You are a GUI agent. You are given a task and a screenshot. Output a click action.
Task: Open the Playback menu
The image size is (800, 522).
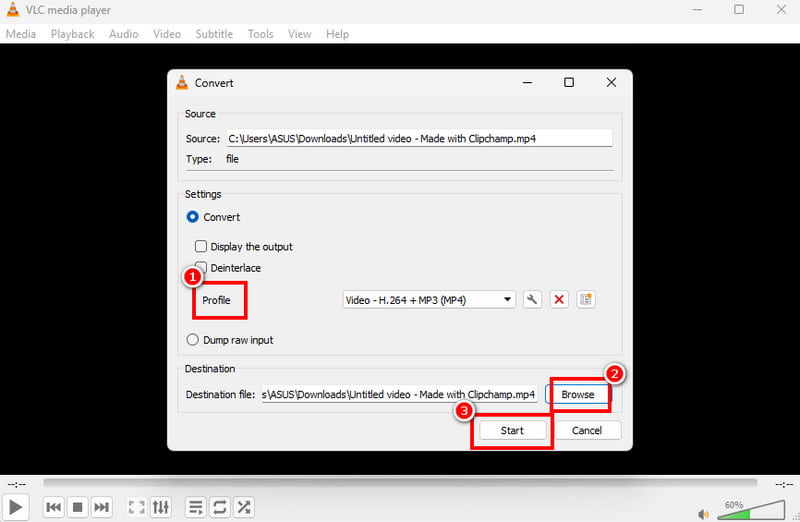pyautogui.click(x=72, y=34)
